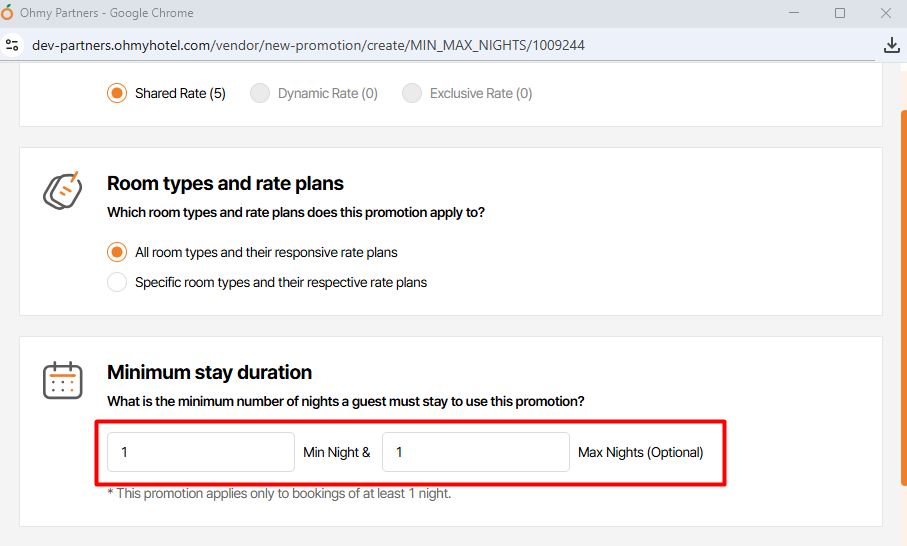Close the Ohmy Partners window

pos(885,13)
